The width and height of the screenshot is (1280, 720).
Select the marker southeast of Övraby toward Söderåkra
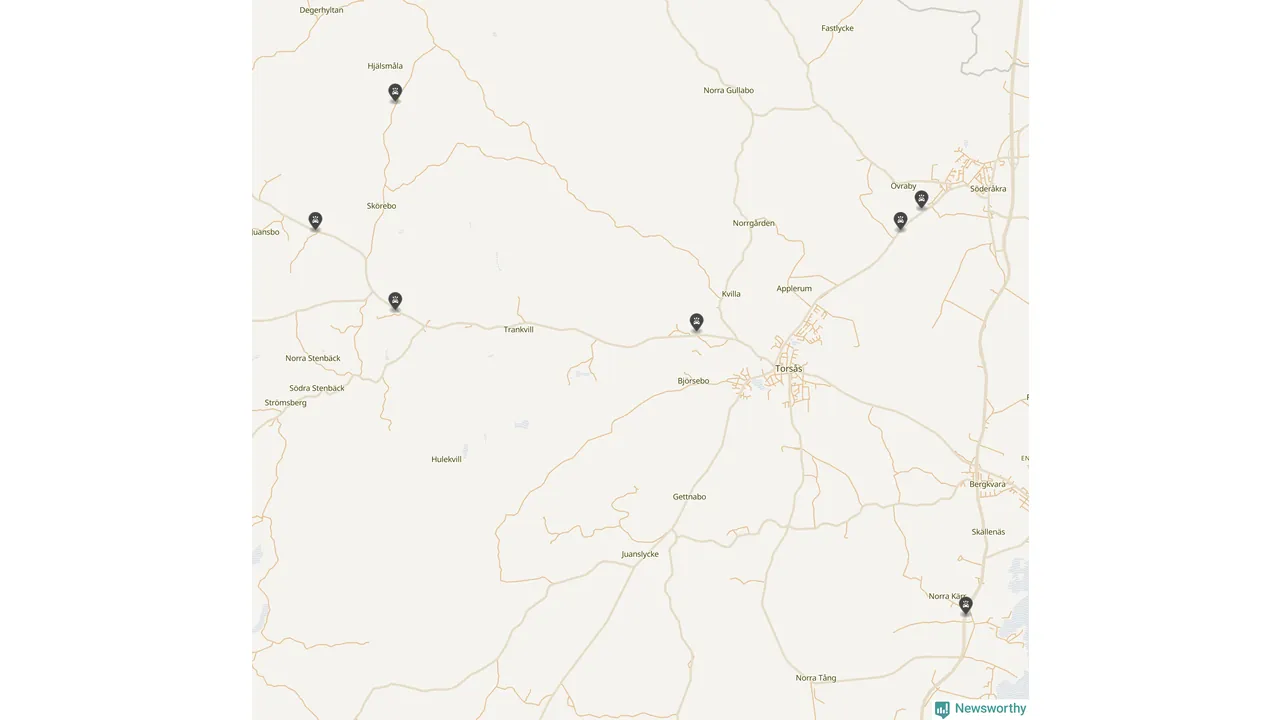[921, 199]
